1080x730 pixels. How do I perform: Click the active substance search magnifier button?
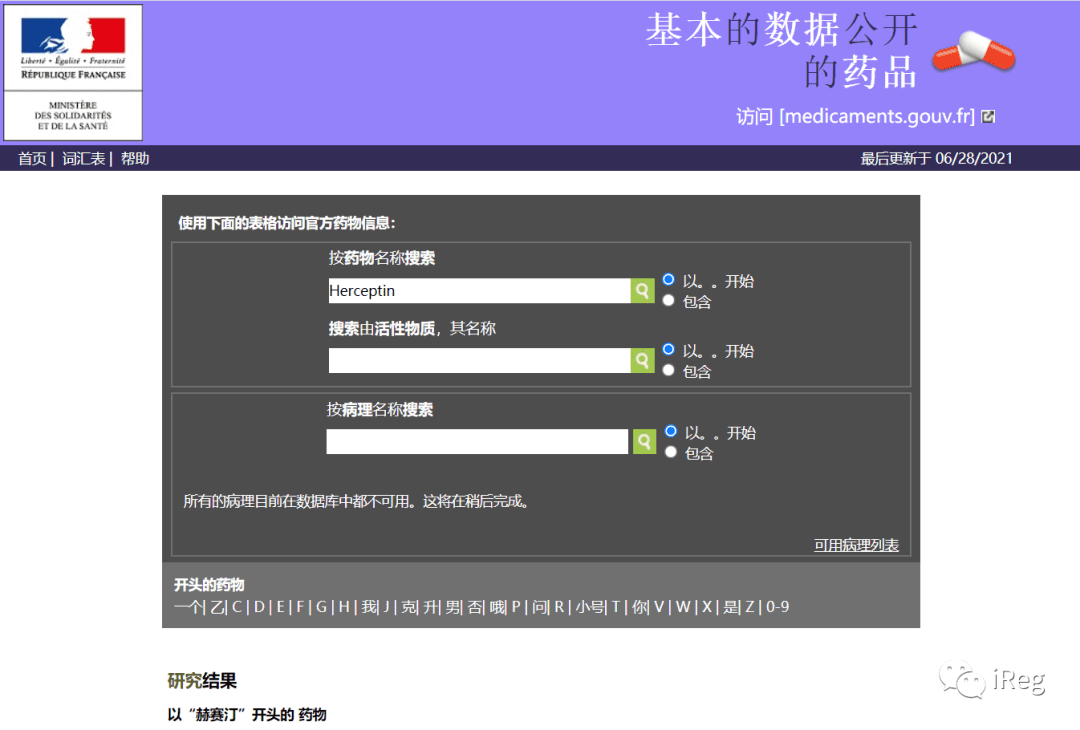[x=642, y=360]
